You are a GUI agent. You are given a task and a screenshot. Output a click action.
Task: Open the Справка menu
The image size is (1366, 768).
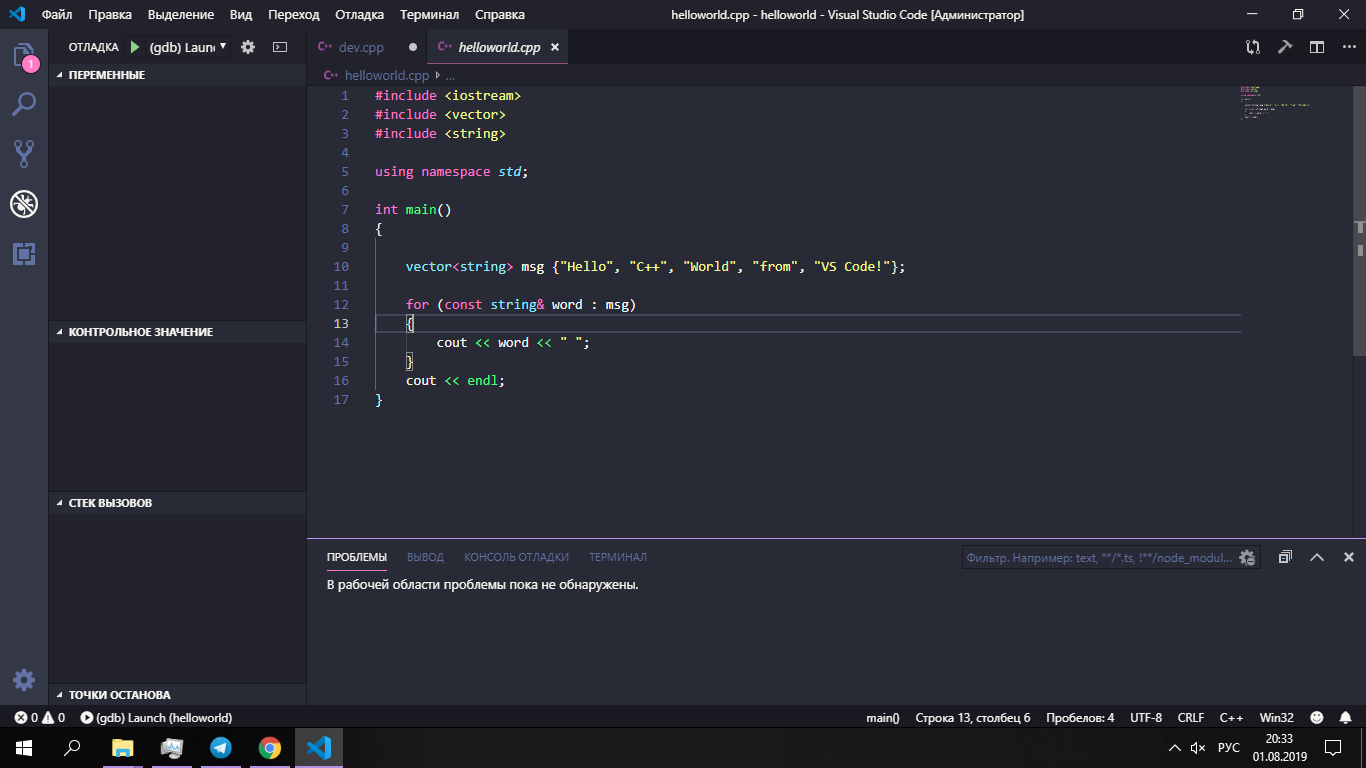pyautogui.click(x=500, y=15)
